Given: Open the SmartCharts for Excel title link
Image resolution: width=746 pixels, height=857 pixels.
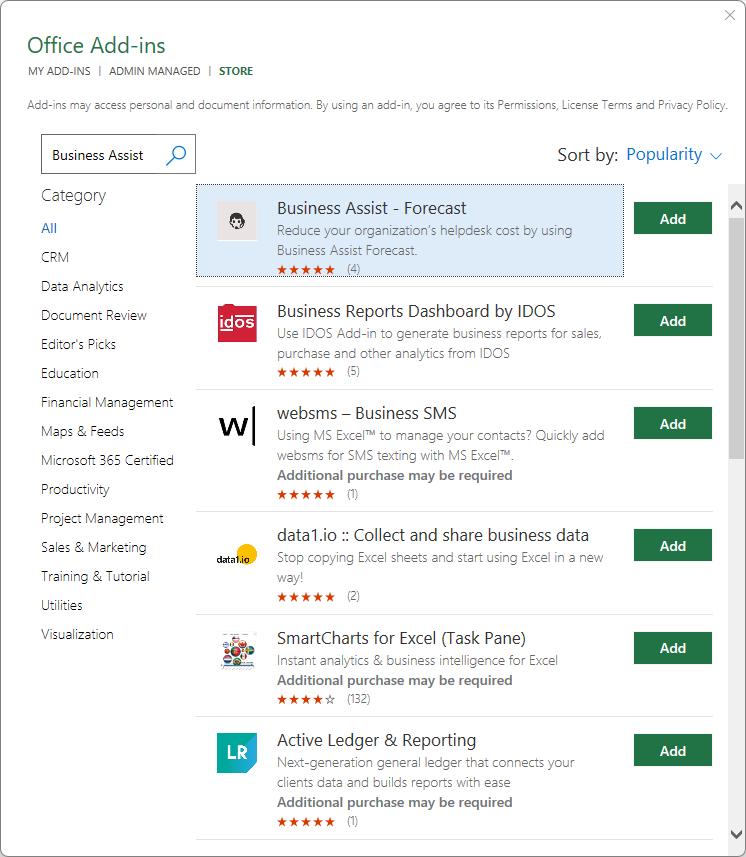Looking at the screenshot, I should [401, 638].
